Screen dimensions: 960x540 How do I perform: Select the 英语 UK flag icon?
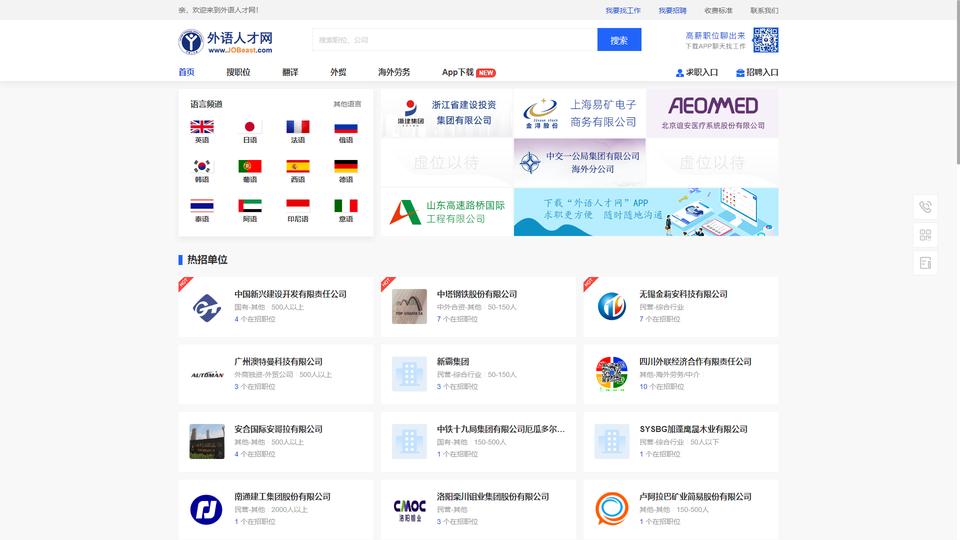point(201,127)
